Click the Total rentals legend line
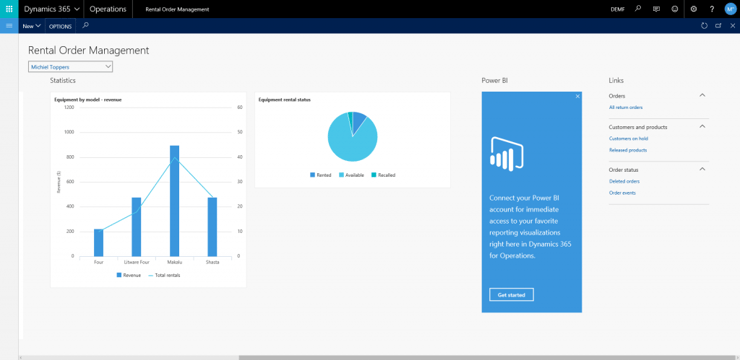 click(151, 275)
